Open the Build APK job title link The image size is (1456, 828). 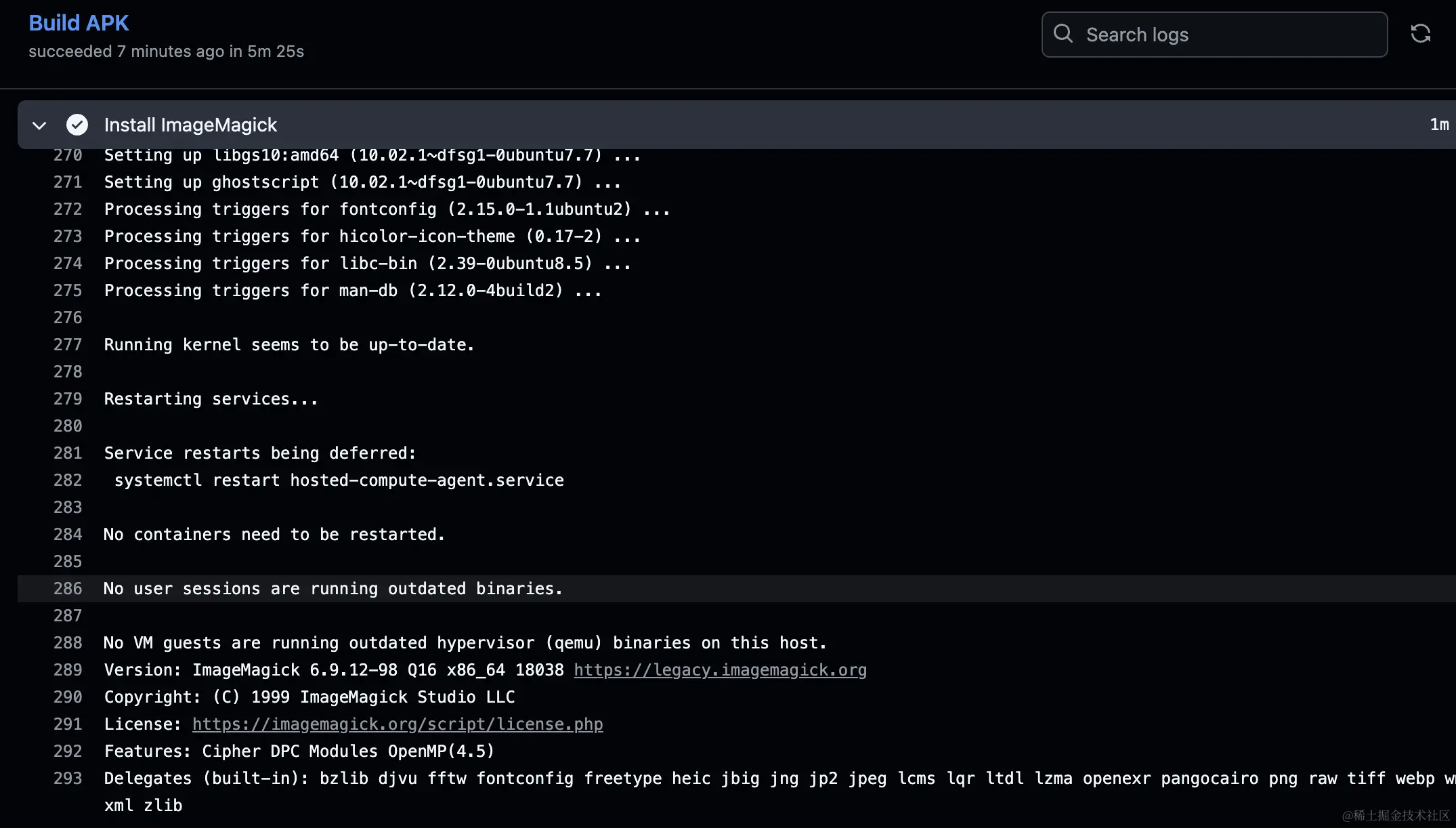click(79, 23)
